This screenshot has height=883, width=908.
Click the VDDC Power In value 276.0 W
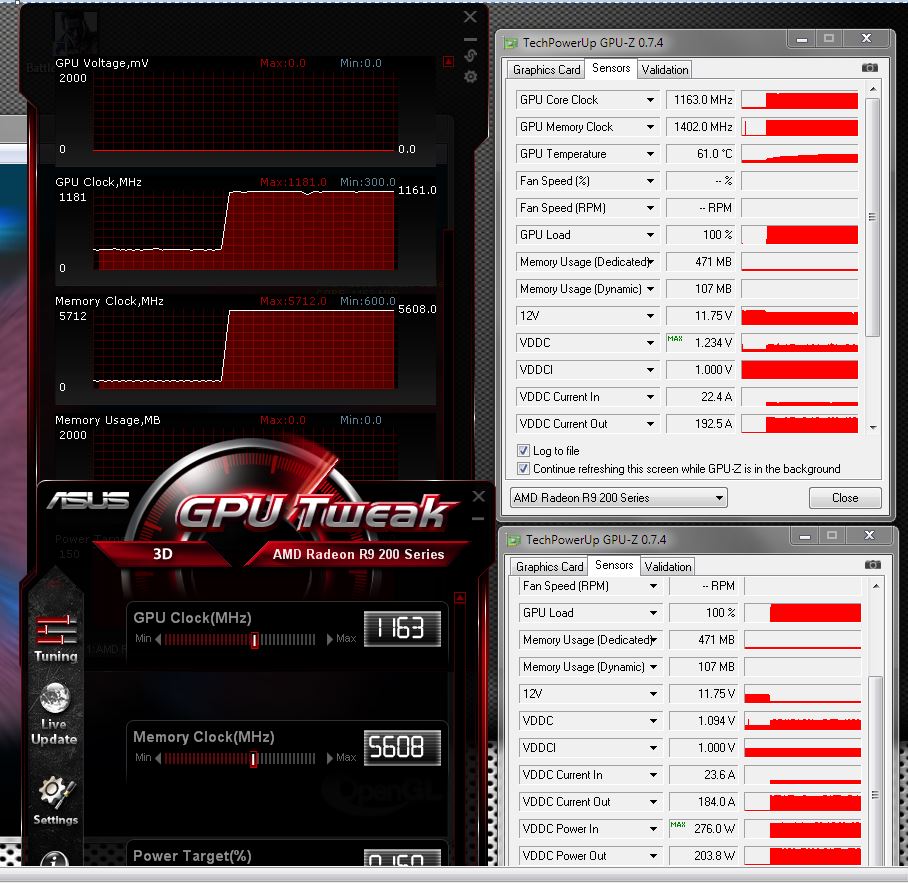[x=704, y=829]
